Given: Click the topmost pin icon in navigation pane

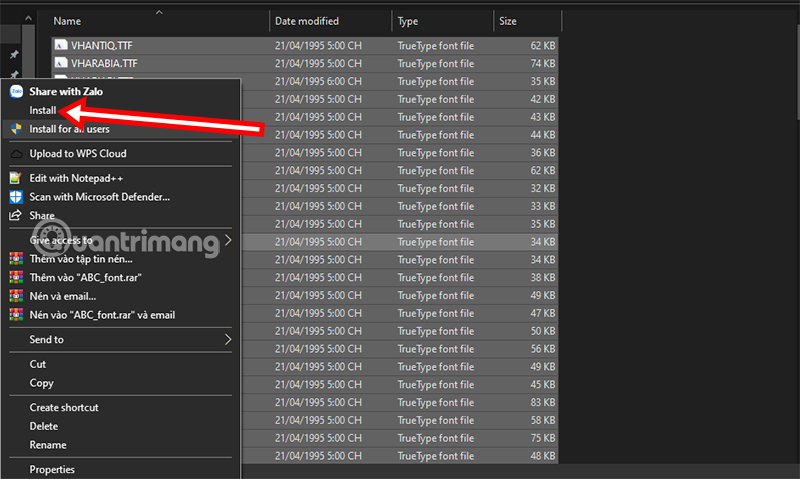Looking at the screenshot, I should [14, 54].
